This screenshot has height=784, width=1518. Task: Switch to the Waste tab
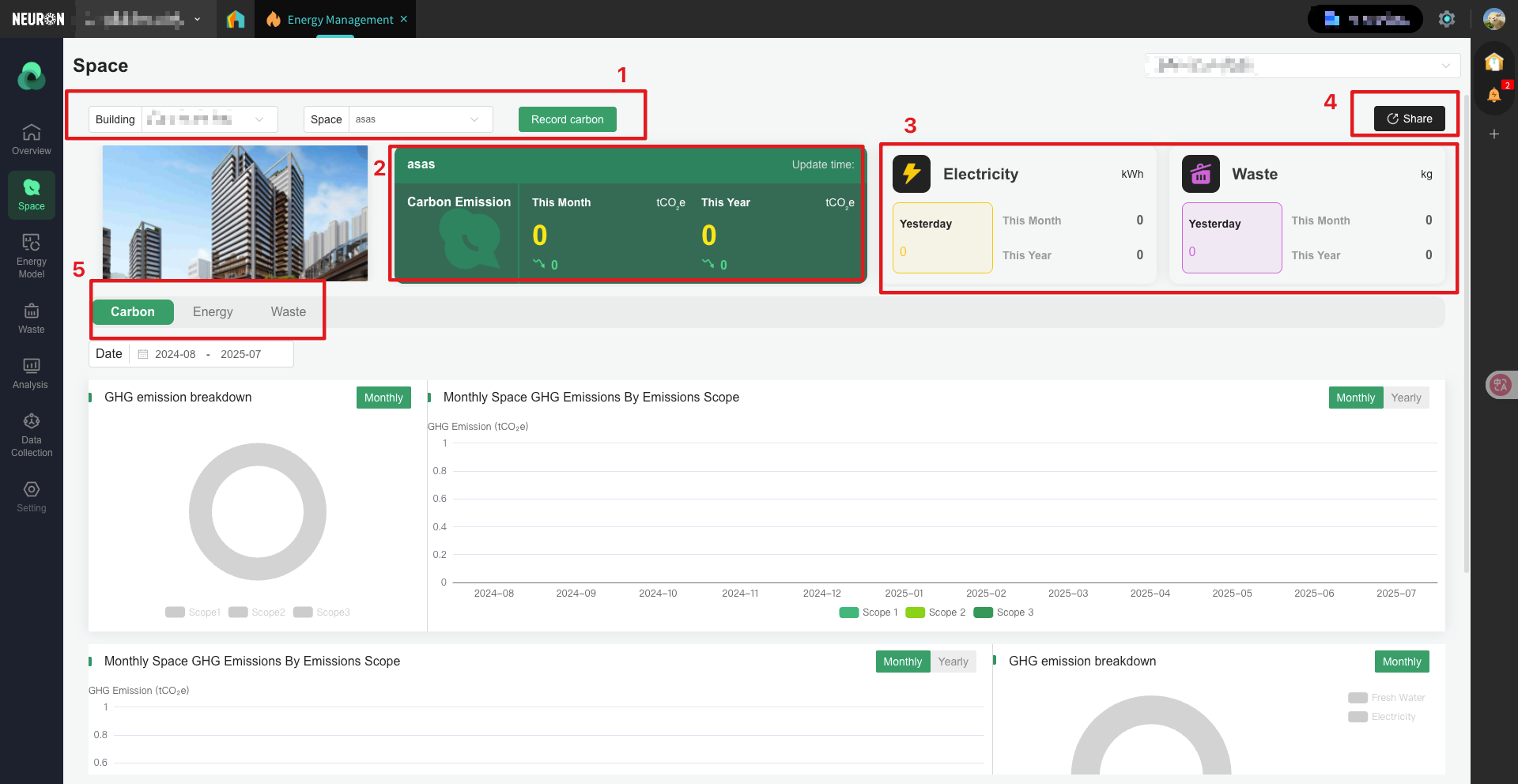pyautogui.click(x=288, y=312)
